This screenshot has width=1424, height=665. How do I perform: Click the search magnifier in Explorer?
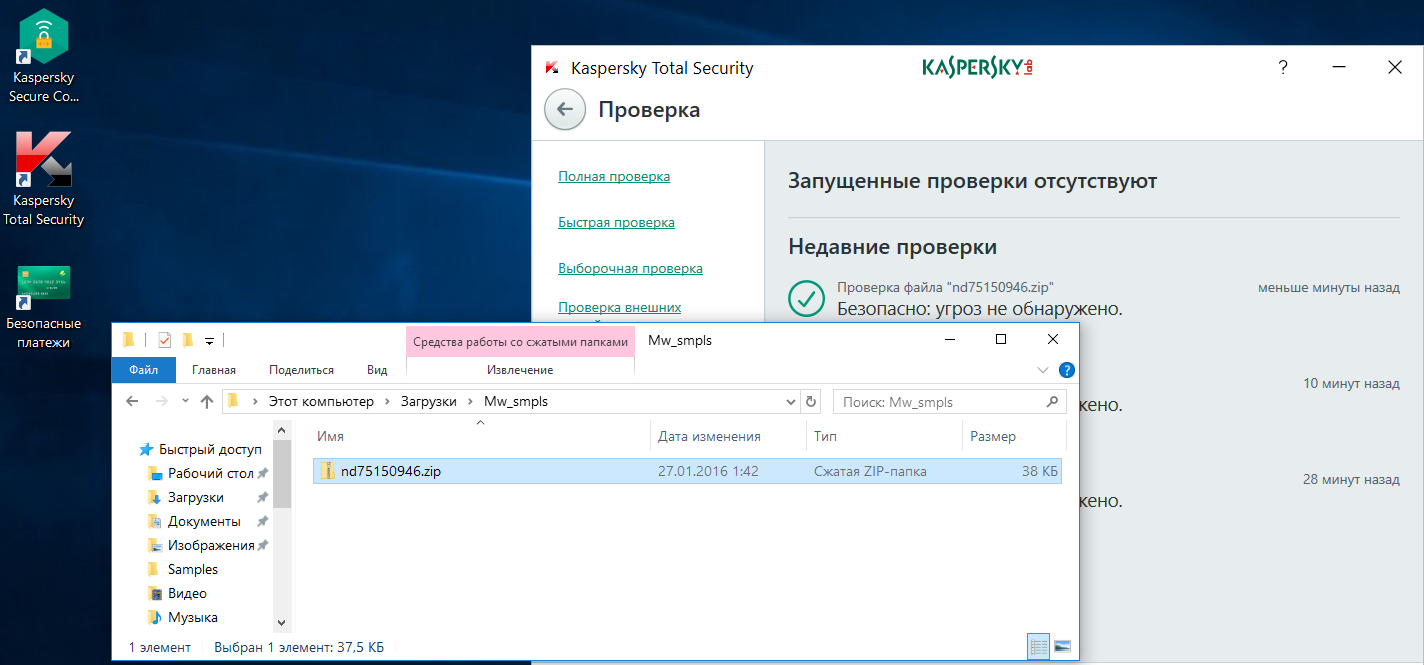click(1051, 401)
